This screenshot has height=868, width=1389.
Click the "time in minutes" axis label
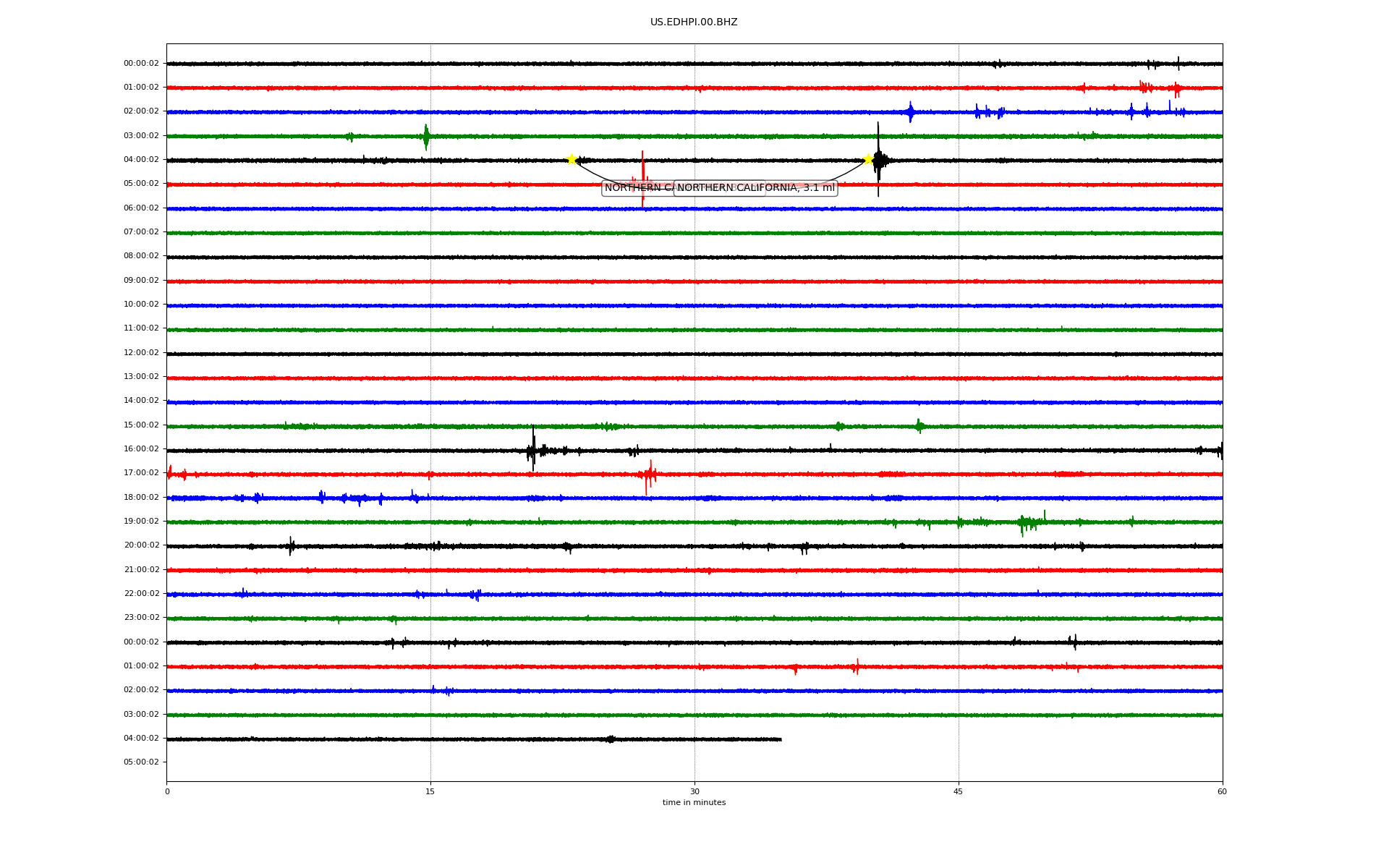pyautogui.click(x=694, y=803)
